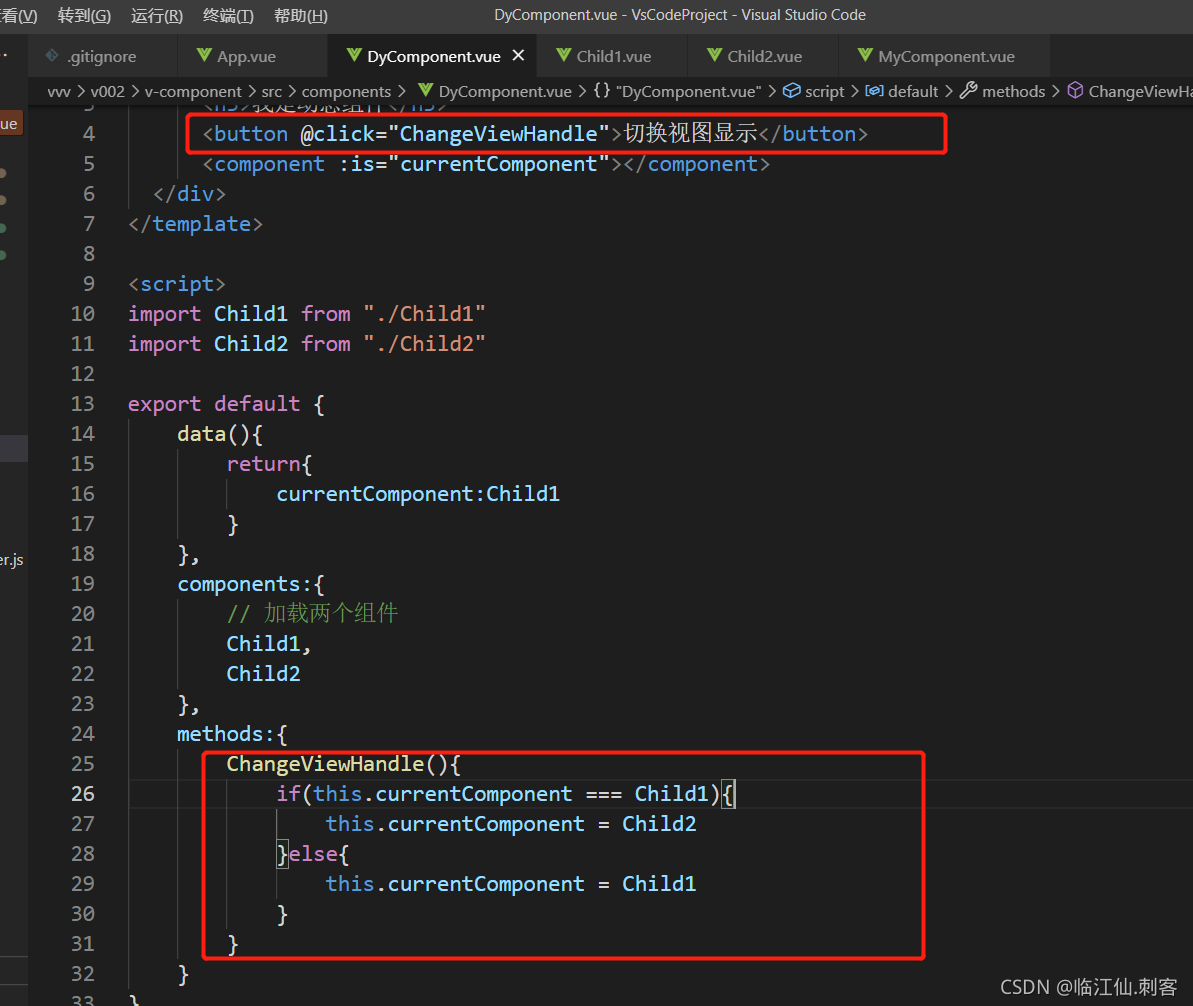Open the methods breadcrumb segment
The height and width of the screenshot is (1006, 1193).
tap(1013, 91)
